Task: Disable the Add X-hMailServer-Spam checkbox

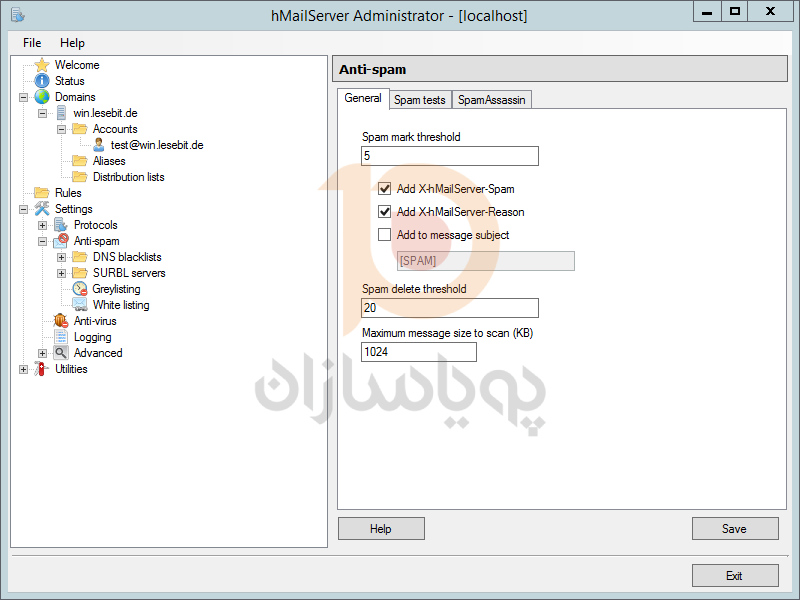Action: (x=385, y=188)
